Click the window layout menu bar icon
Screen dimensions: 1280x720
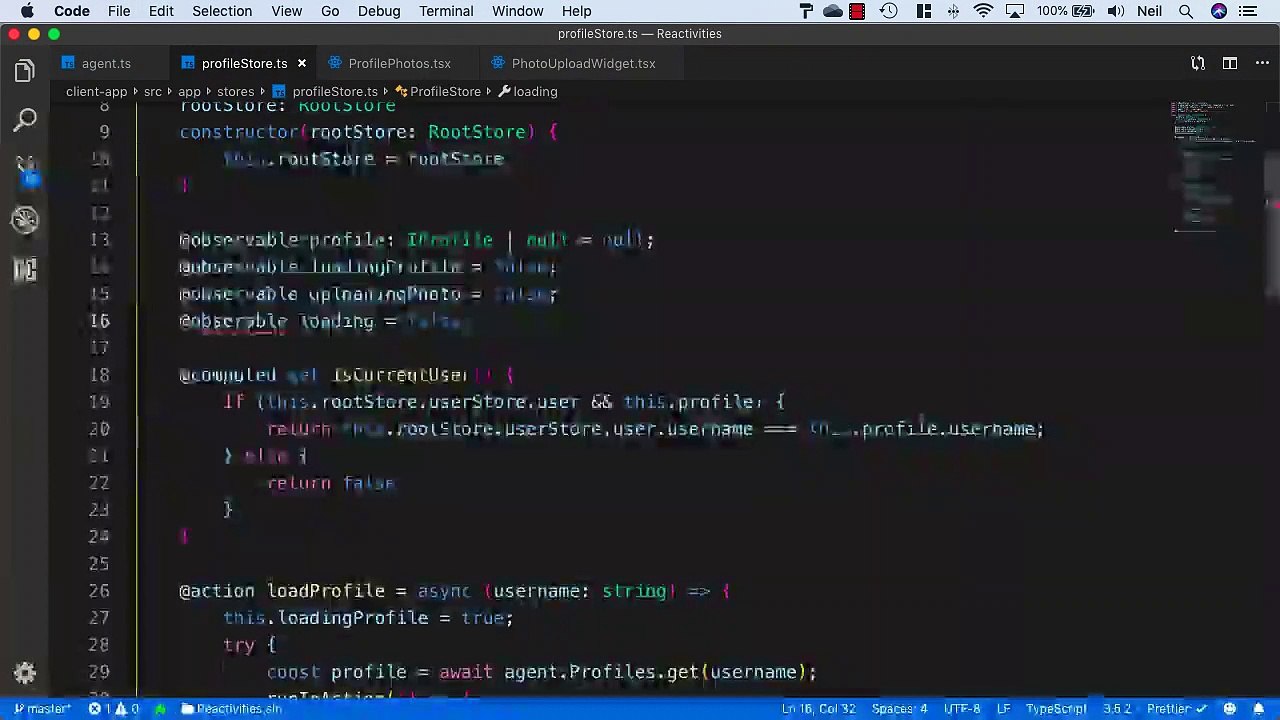pos(924,11)
